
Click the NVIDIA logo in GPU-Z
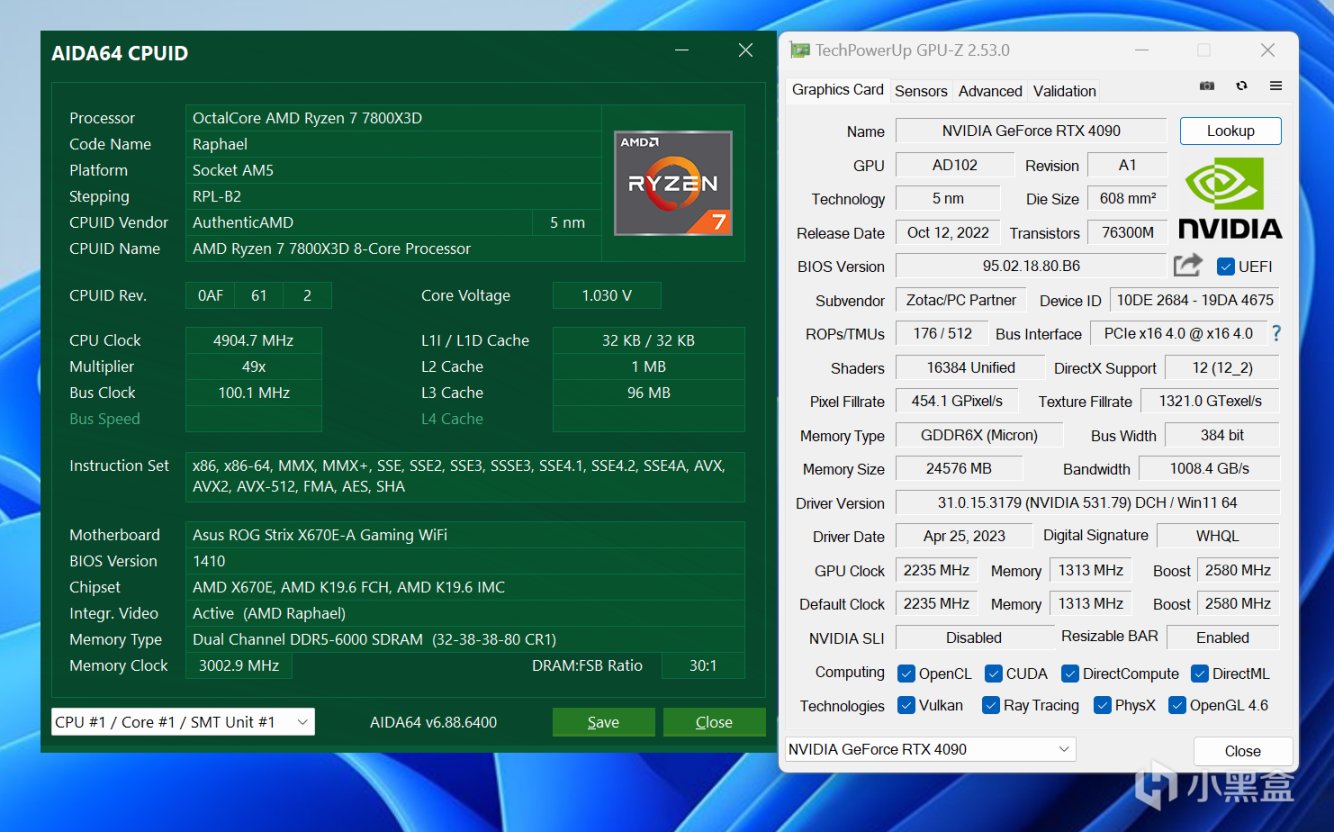point(1230,198)
